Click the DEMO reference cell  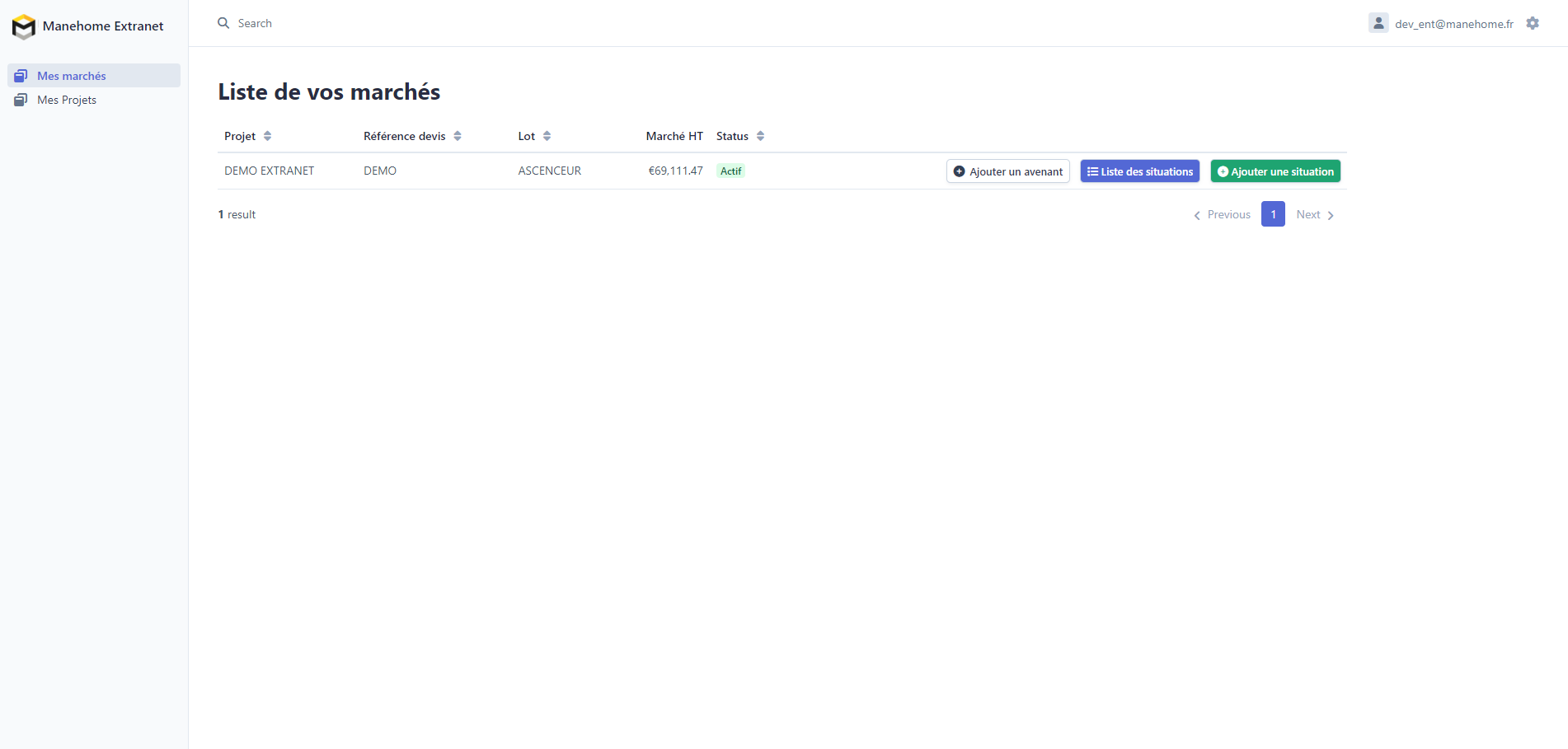pos(380,171)
